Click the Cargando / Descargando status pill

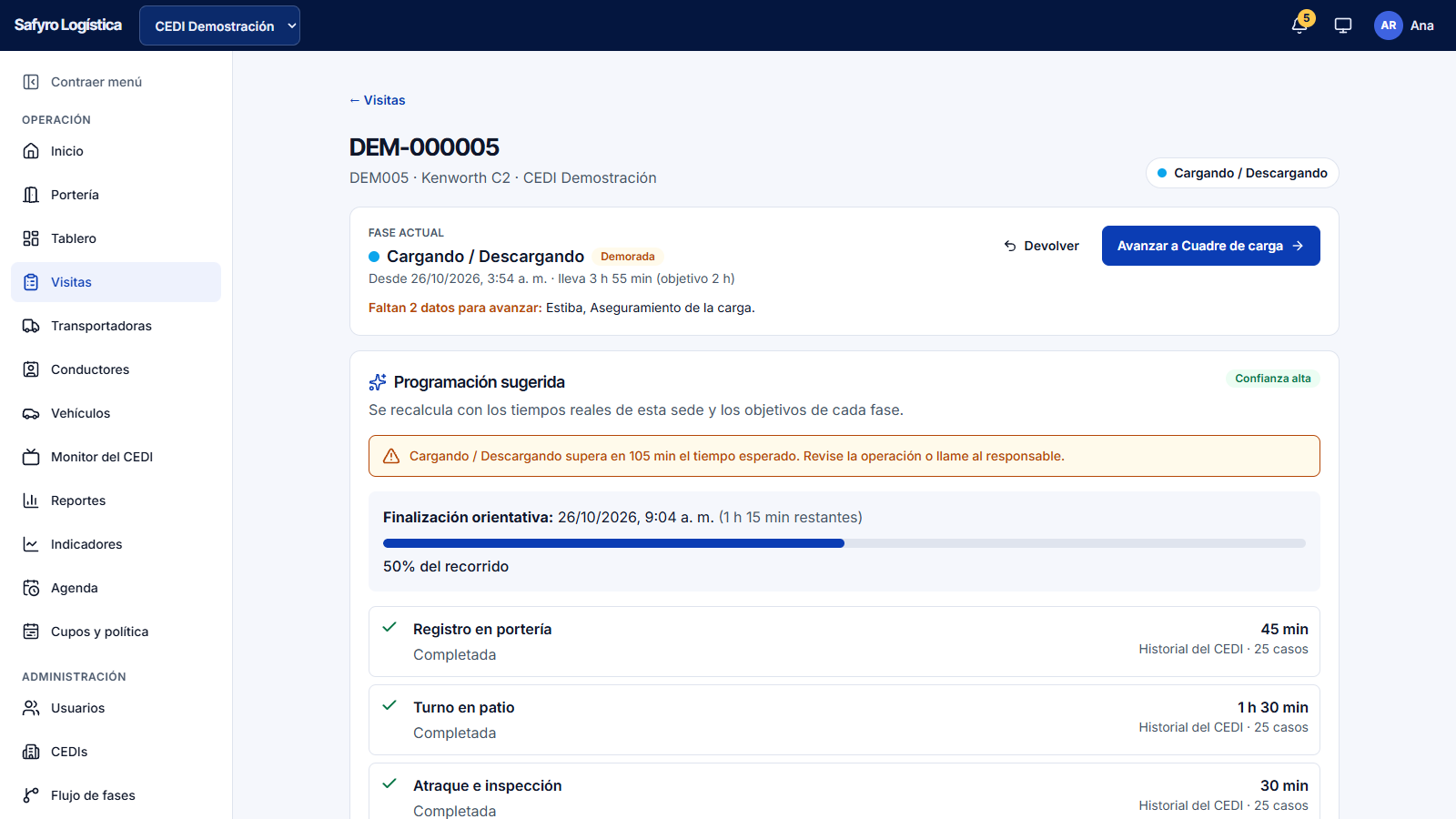point(1242,173)
